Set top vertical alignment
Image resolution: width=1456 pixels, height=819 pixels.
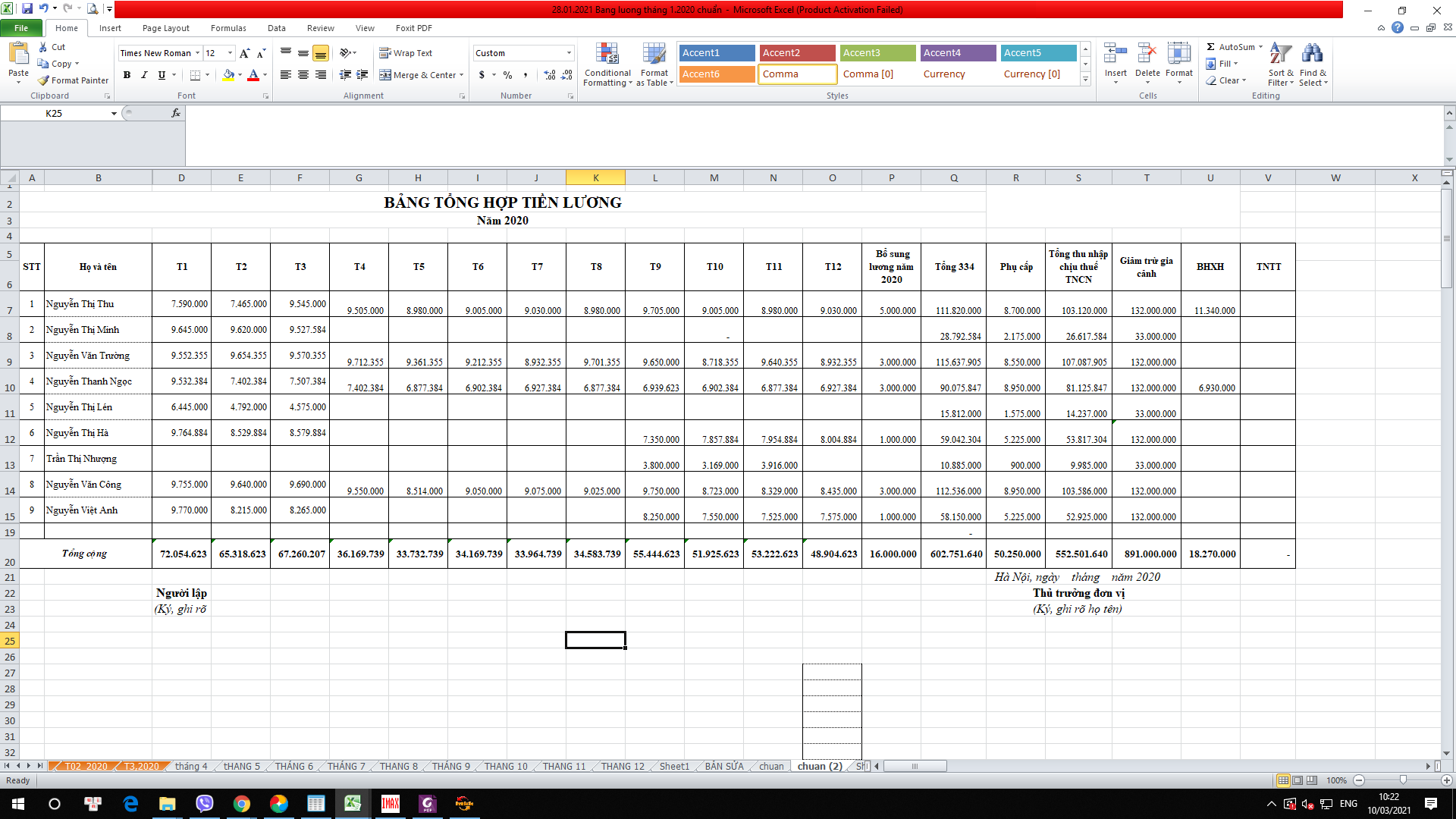[286, 53]
